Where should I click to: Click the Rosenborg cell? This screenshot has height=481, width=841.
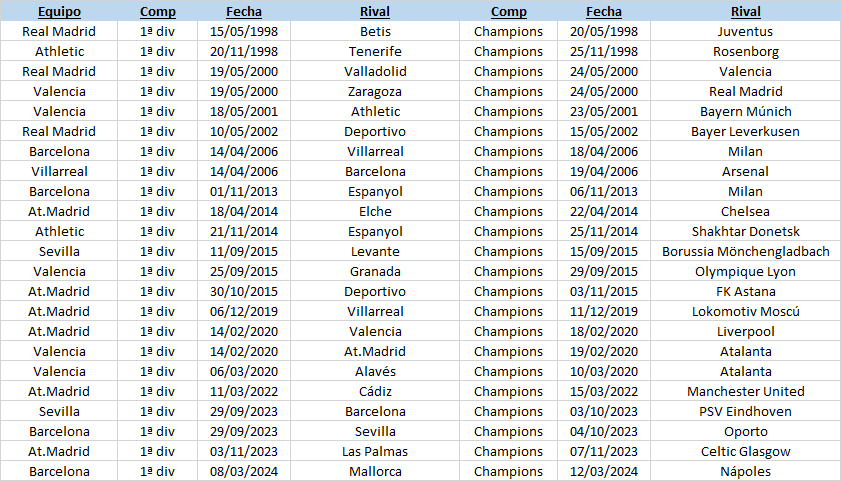[745, 51]
